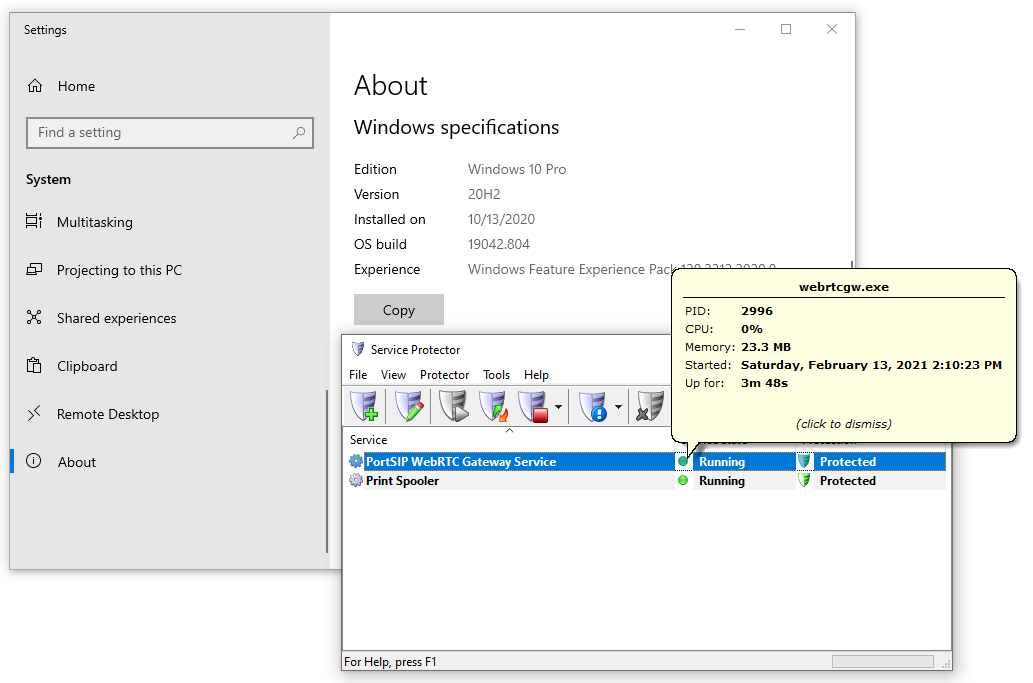The image size is (1033, 683).
Task: Dismiss the webrtcgw.exe tooltip via click to dismiss
Action: pos(844,423)
